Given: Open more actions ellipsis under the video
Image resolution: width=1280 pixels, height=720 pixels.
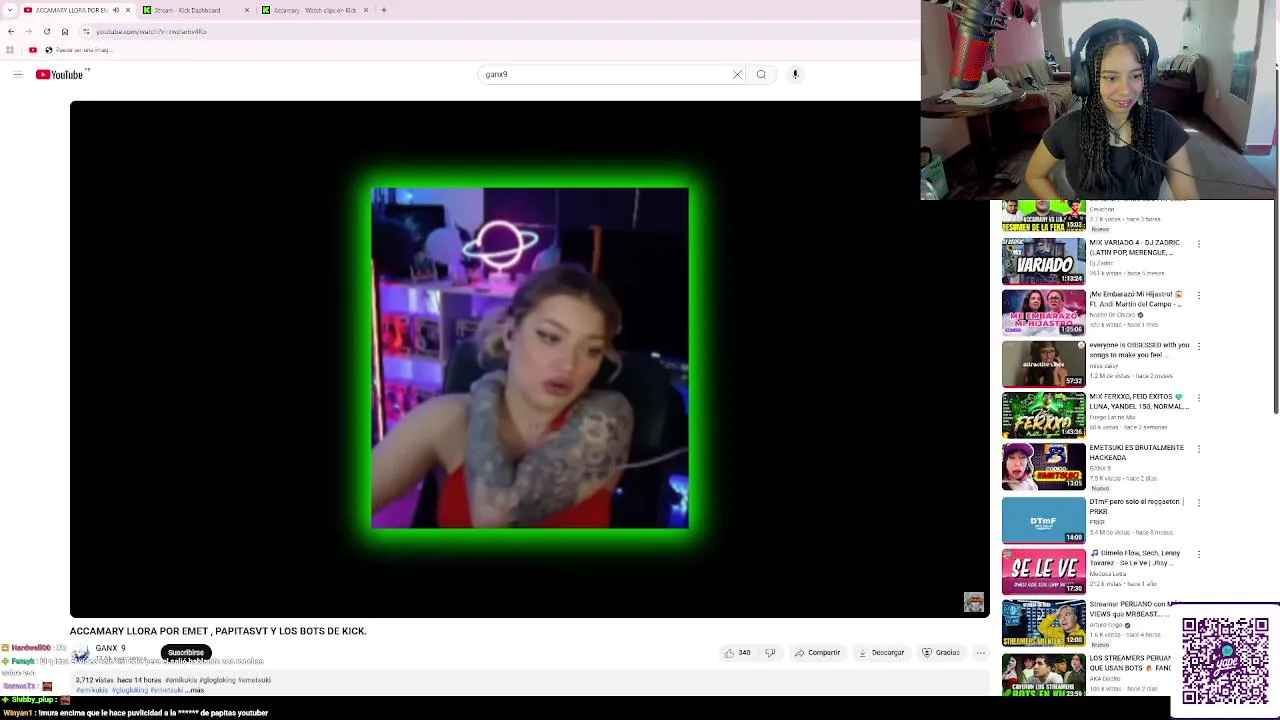Looking at the screenshot, I should click(981, 653).
